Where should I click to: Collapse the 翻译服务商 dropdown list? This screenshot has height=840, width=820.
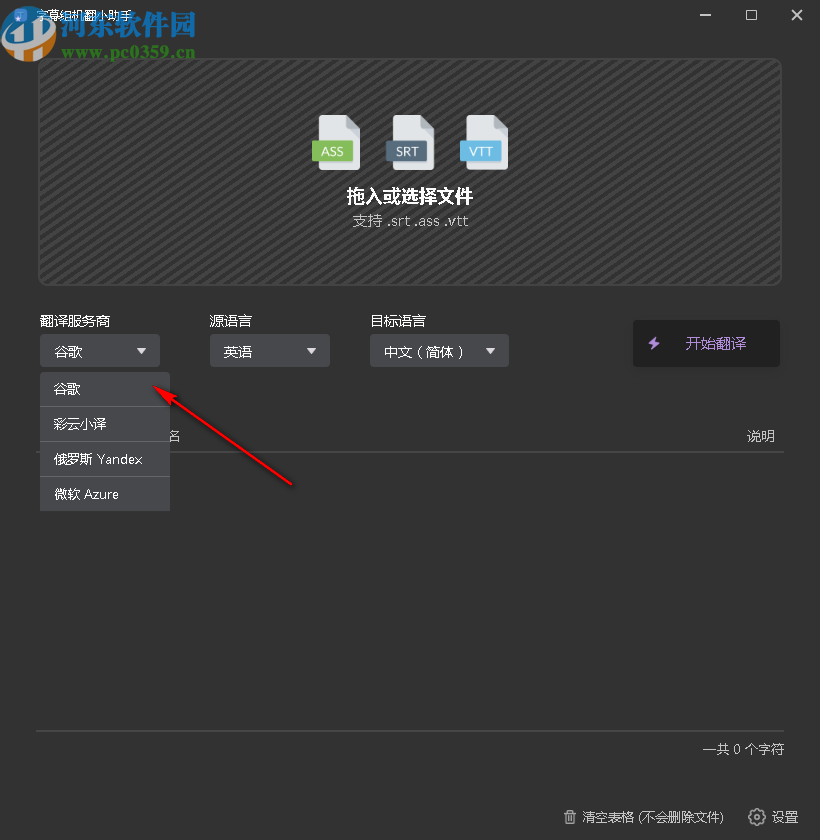coord(99,350)
